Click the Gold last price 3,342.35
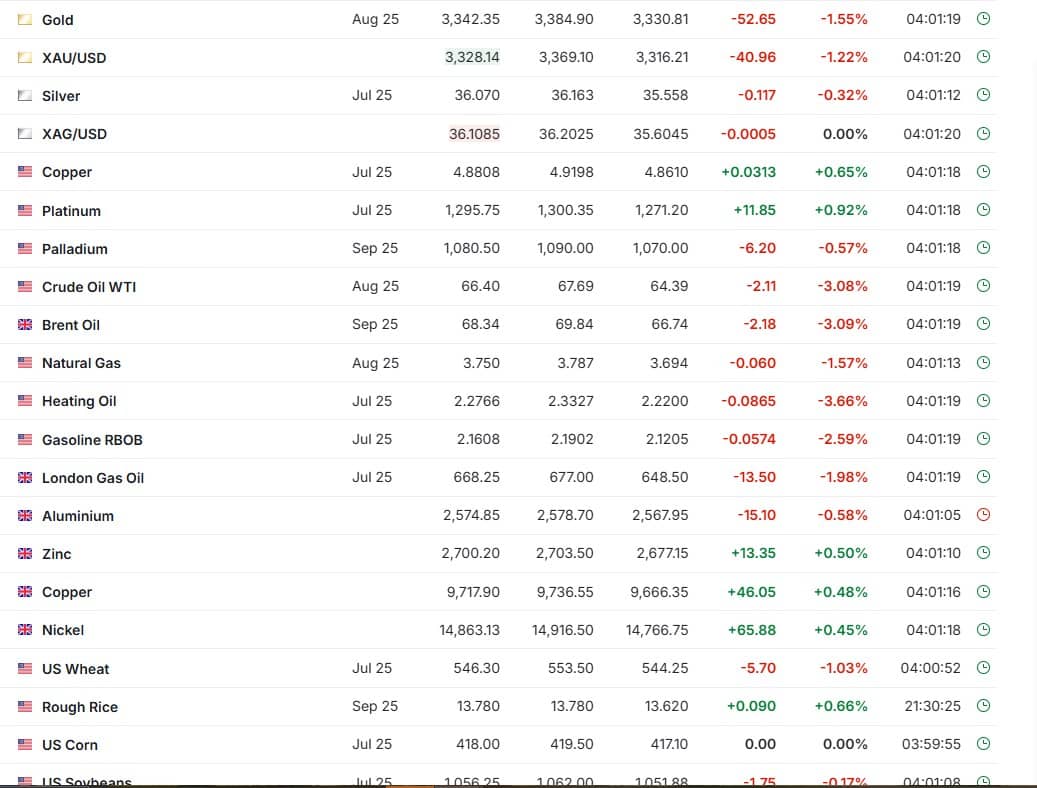This screenshot has width=1037, height=788. click(470, 20)
